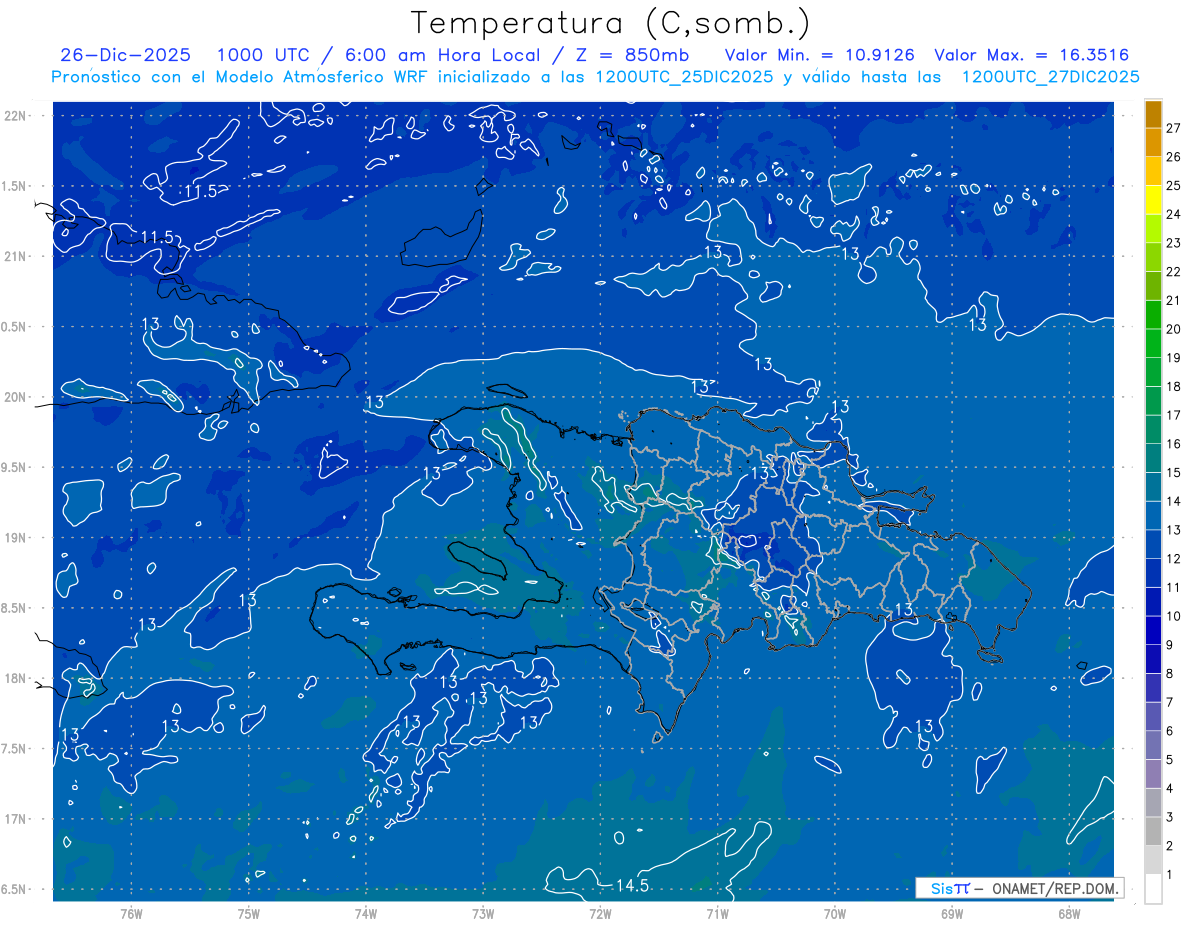1200x927 pixels.
Task: Click the '14.5' contour label near the bottom
Action: click(x=632, y=885)
